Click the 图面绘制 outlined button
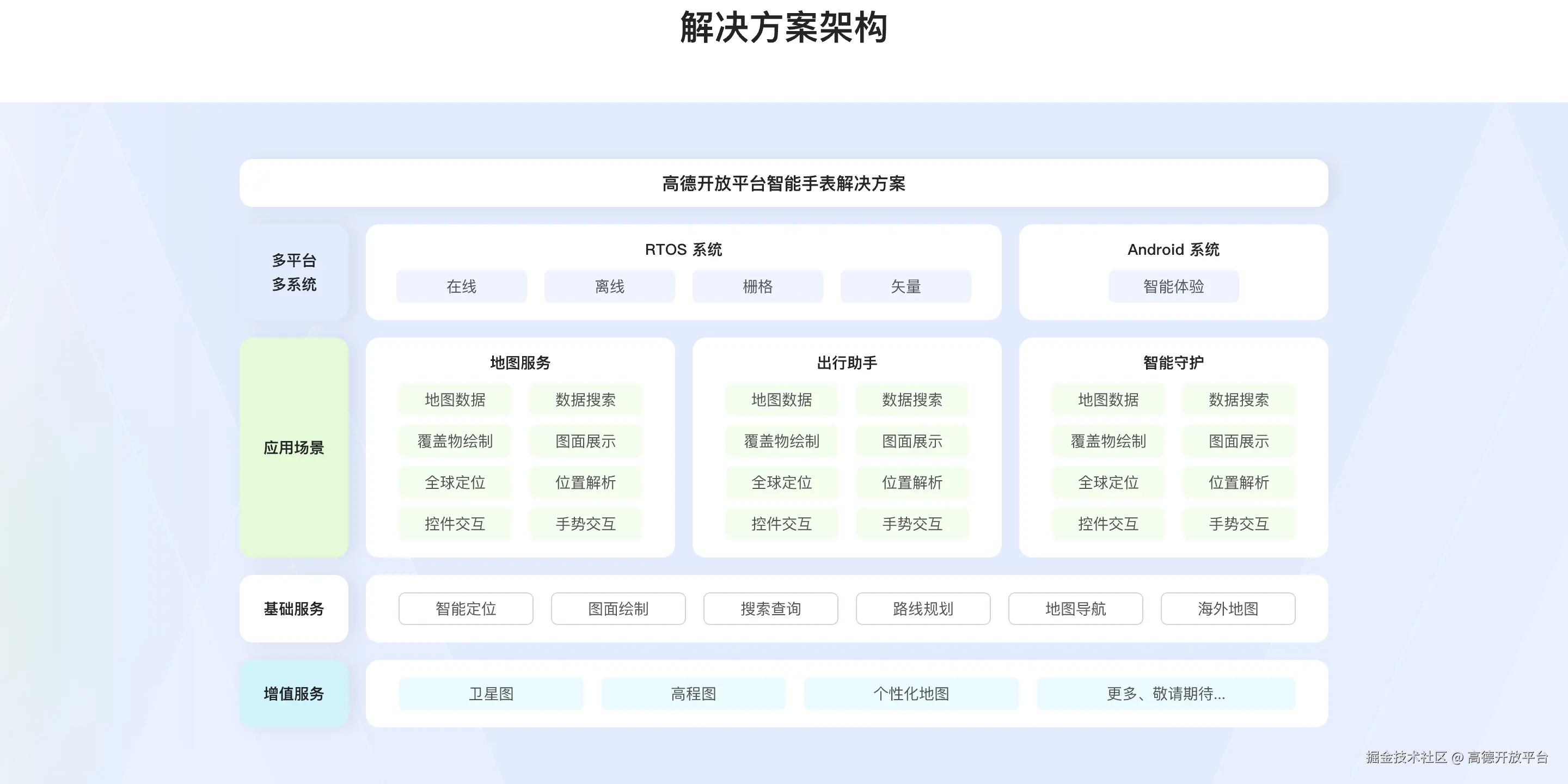The image size is (1568, 784). point(618,609)
